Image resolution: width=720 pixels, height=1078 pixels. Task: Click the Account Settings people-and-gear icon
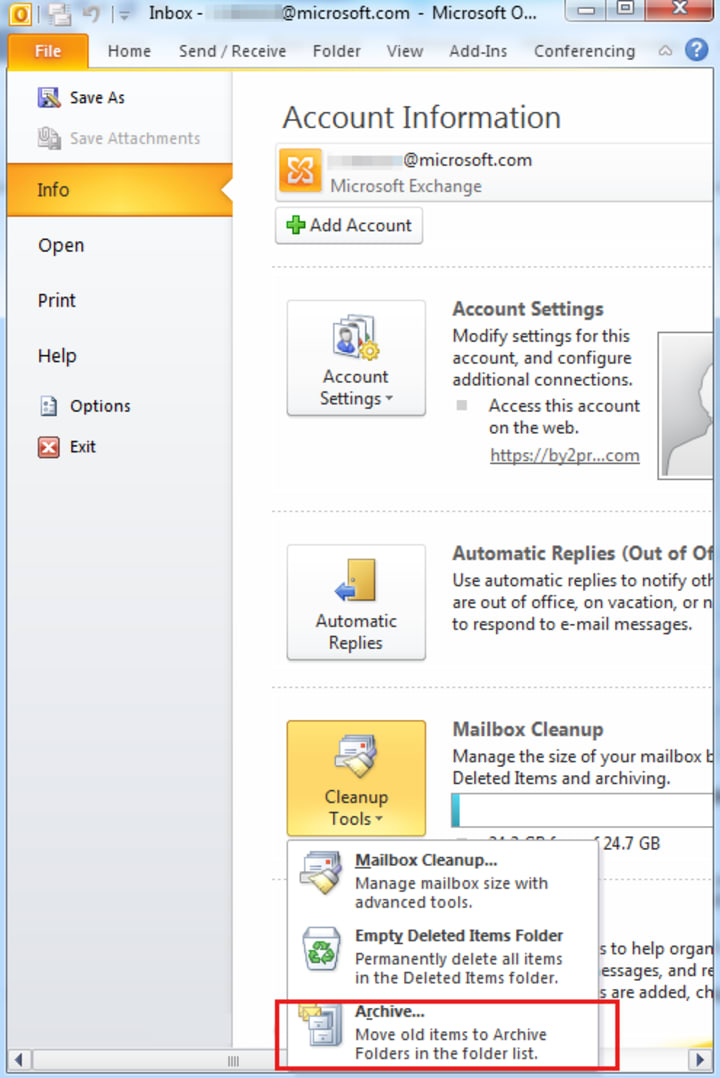click(356, 337)
